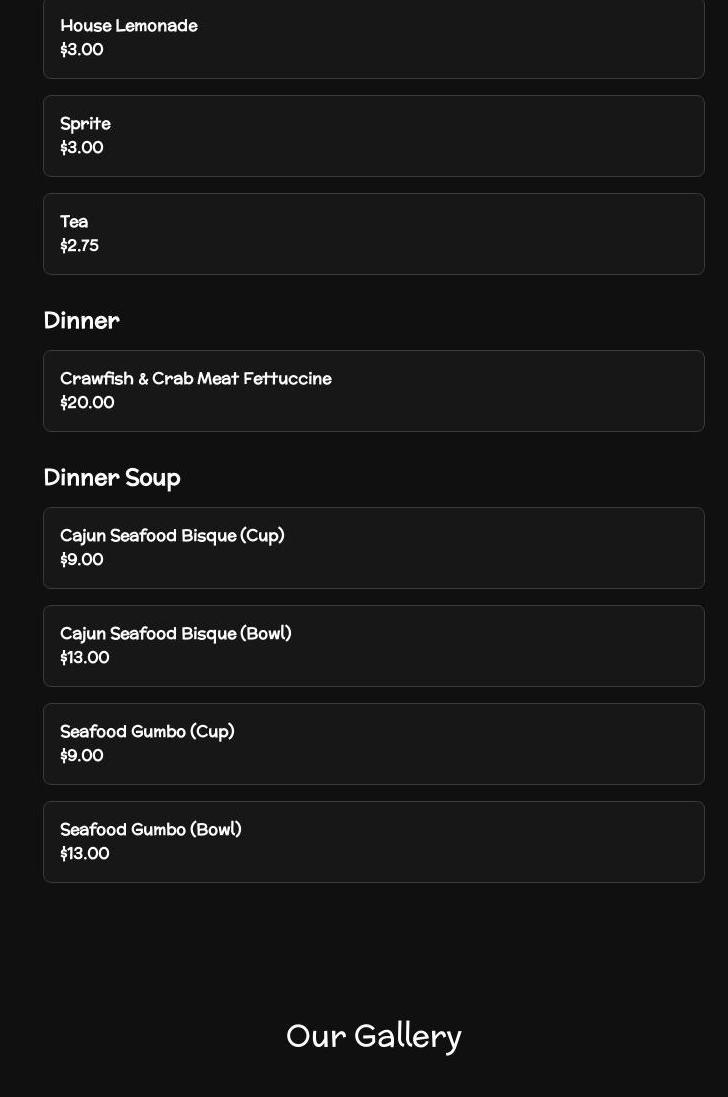
Task: Select the House Lemonade menu item
Action: [x=373, y=38]
